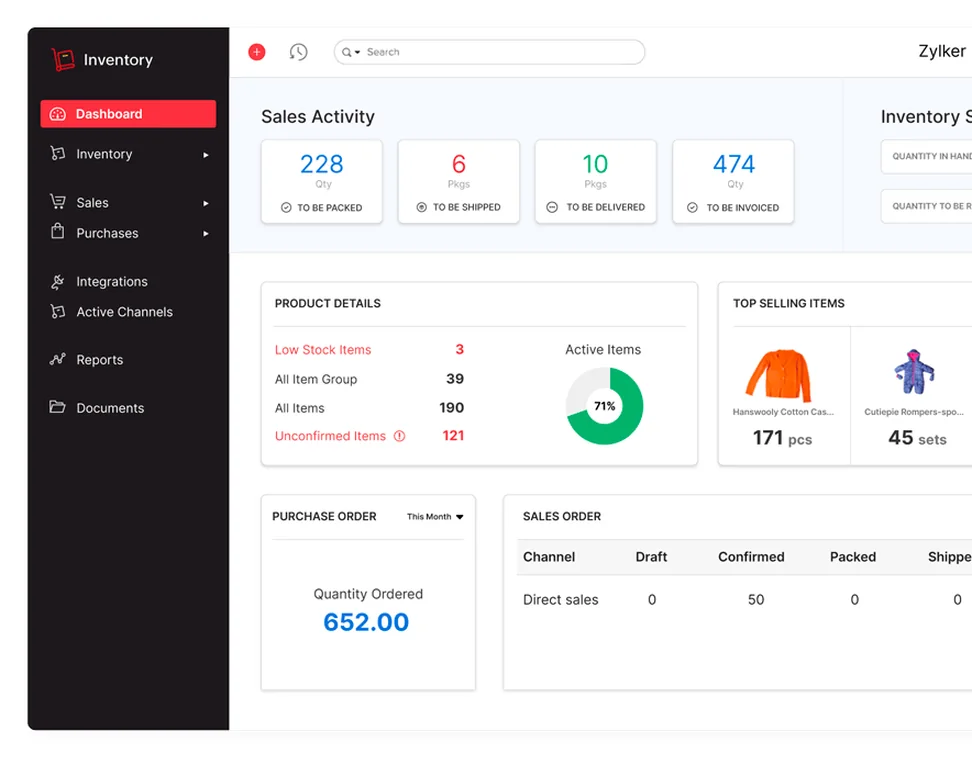Image resolution: width=972 pixels, height=765 pixels.
Task: Expand the Sales submenu arrow
Action: pos(206,203)
